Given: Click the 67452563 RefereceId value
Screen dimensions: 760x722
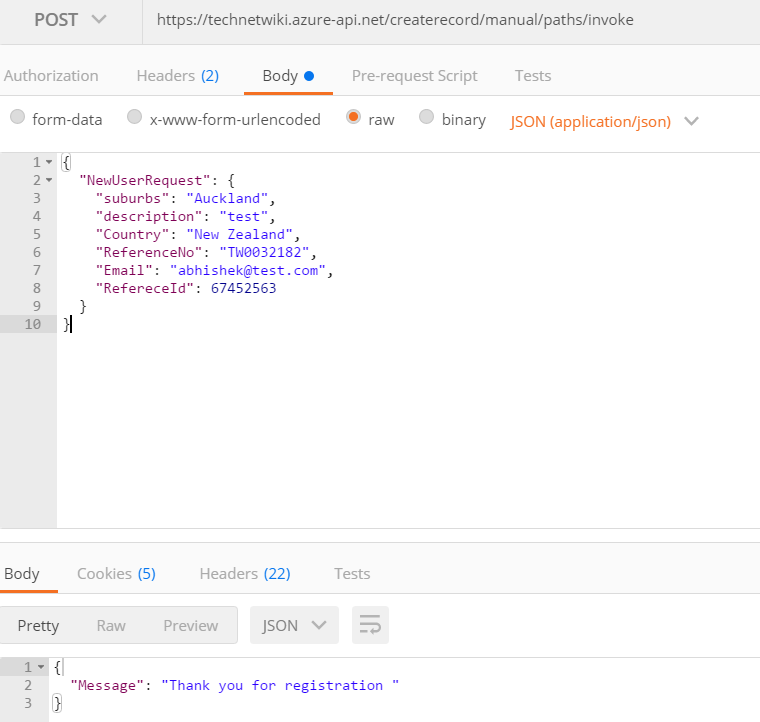Looking at the screenshot, I should point(243,288).
